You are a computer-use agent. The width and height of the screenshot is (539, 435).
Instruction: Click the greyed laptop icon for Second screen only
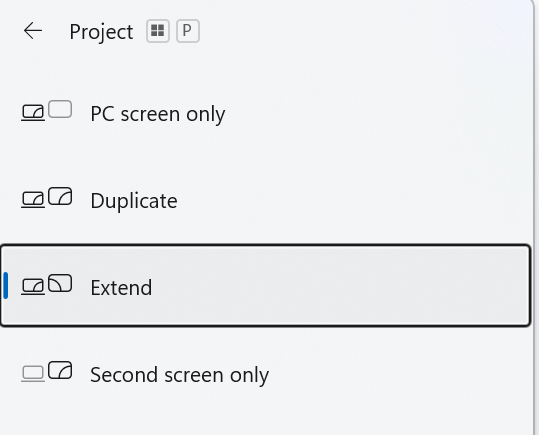[x=33, y=374]
